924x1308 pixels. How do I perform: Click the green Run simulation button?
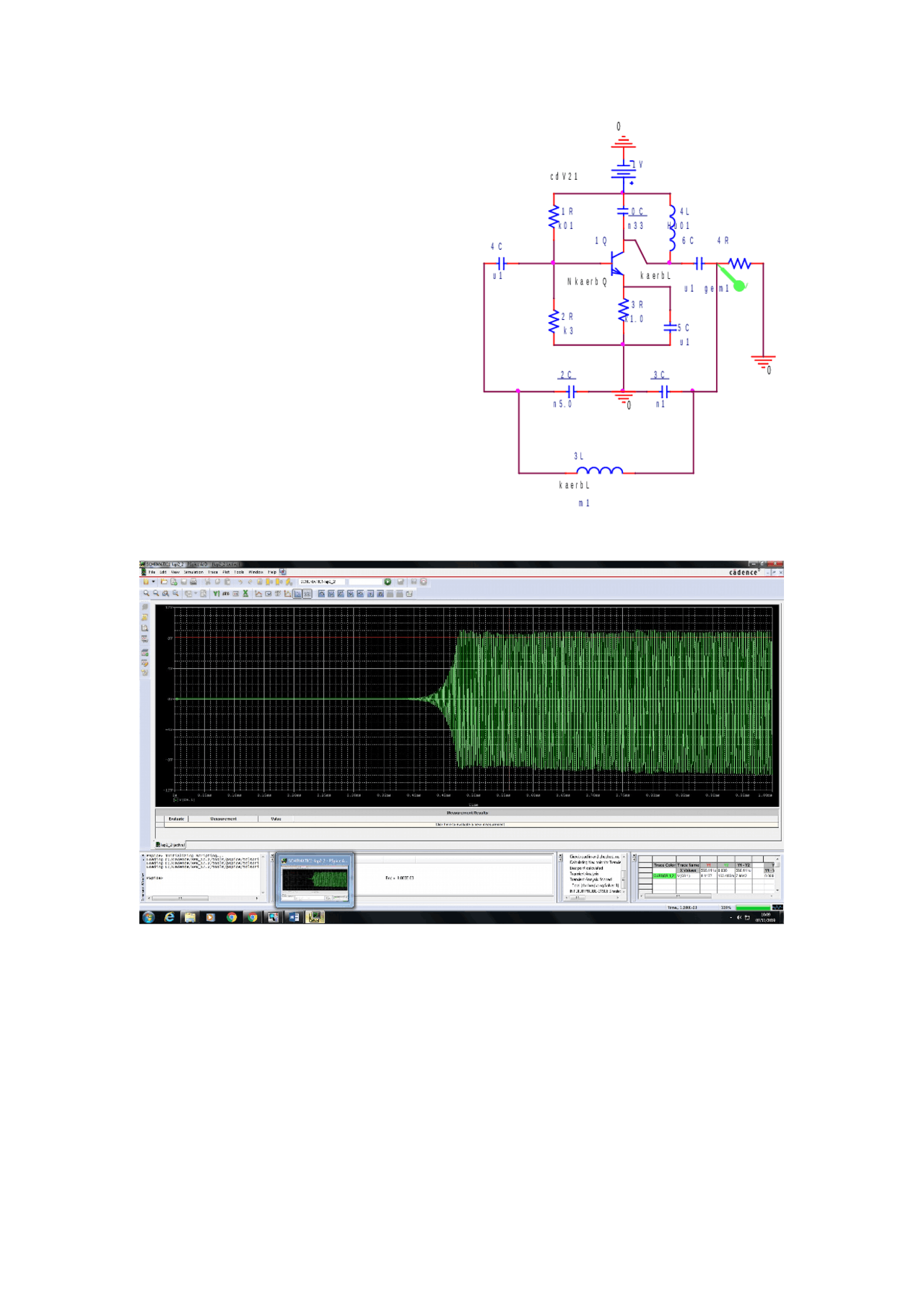point(388,581)
